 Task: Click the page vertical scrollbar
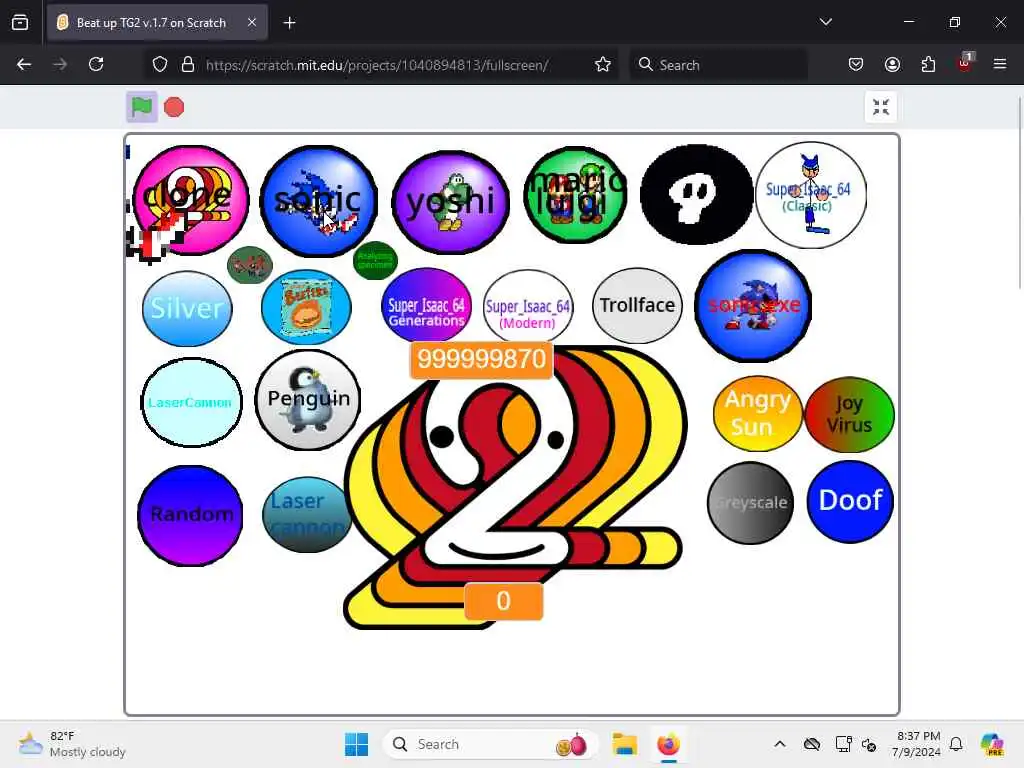point(1020,193)
